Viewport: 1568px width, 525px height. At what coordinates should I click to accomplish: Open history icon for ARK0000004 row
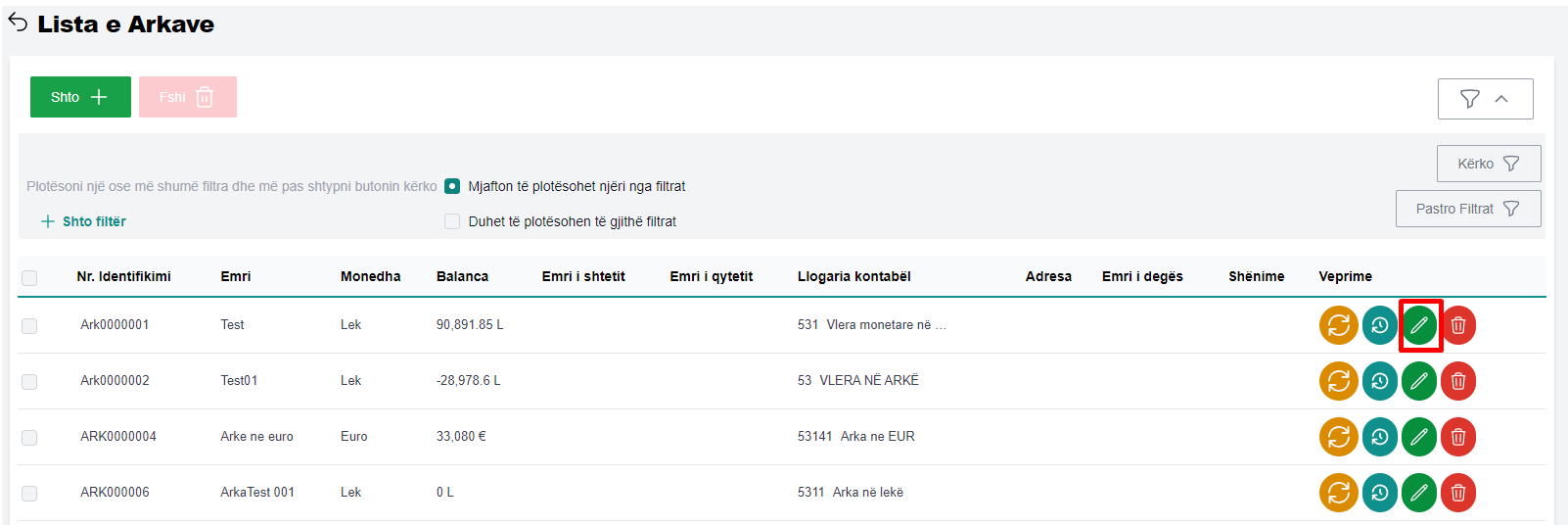1379,437
